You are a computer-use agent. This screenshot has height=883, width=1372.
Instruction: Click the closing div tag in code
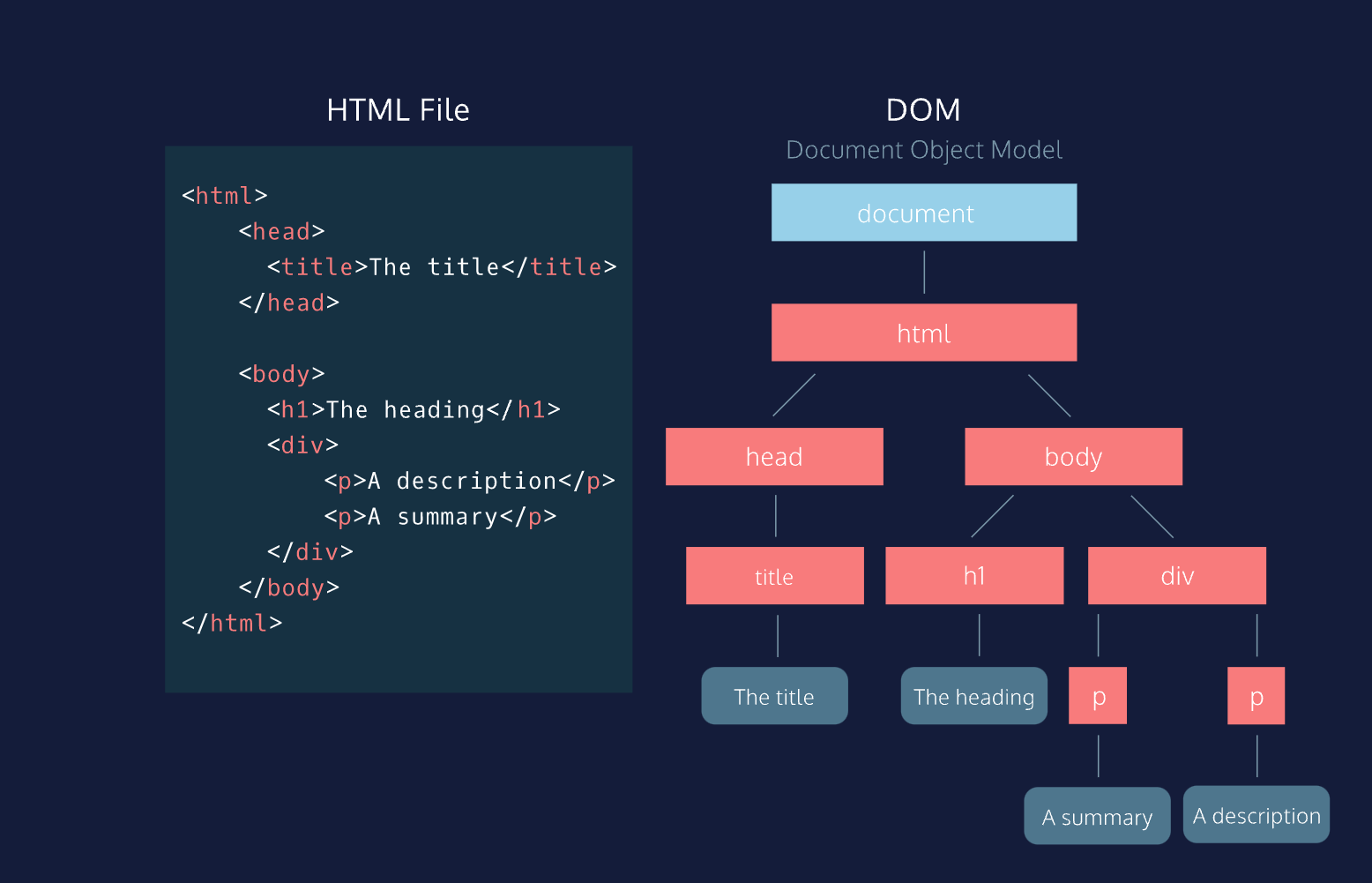[309, 552]
